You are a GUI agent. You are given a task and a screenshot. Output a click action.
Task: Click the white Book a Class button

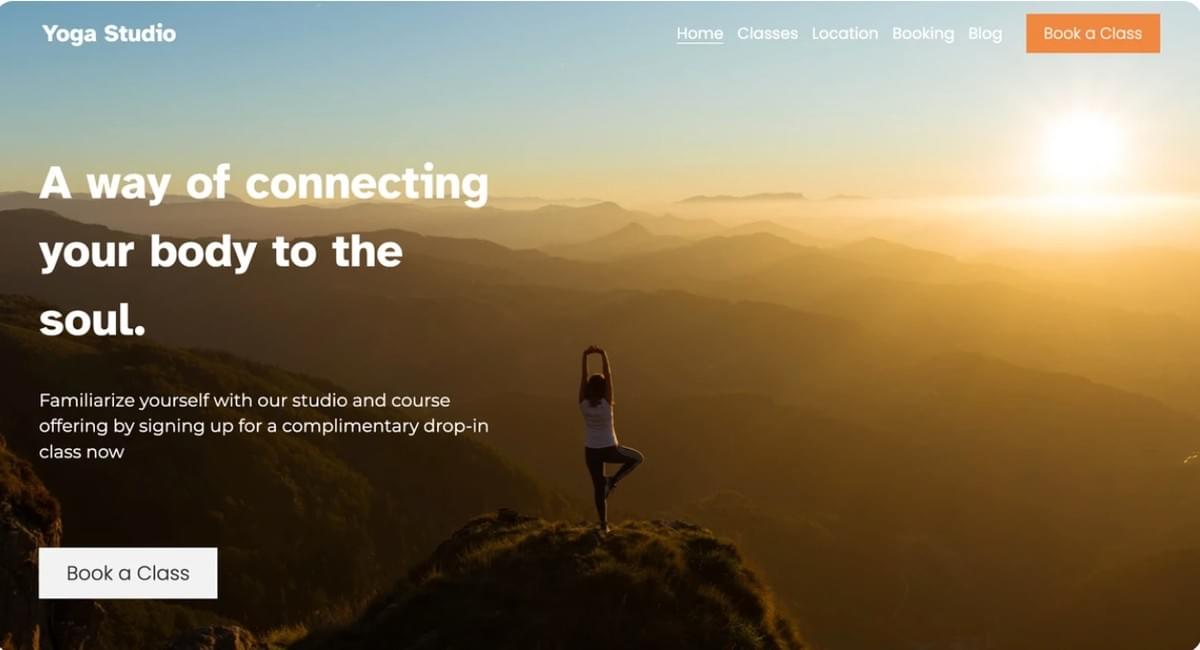pos(128,573)
